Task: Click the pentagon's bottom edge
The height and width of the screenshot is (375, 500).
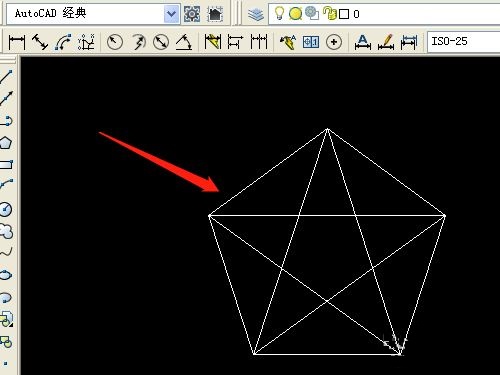Action: coord(327,354)
